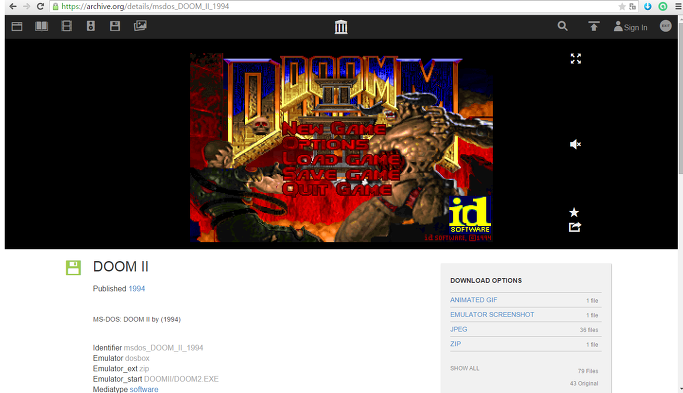
Task: Toggle the emulator mute speaker icon
Action: click(x=575, y=144)
